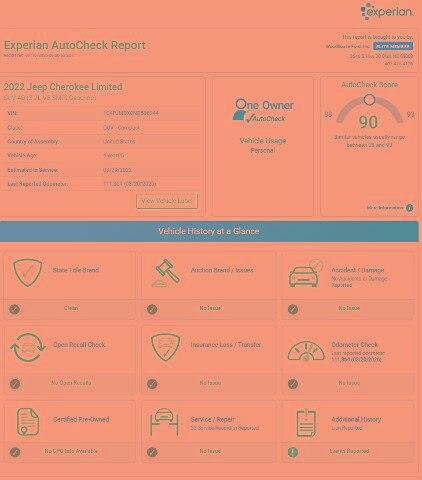Click the green Events Reported alert badge

293,452
